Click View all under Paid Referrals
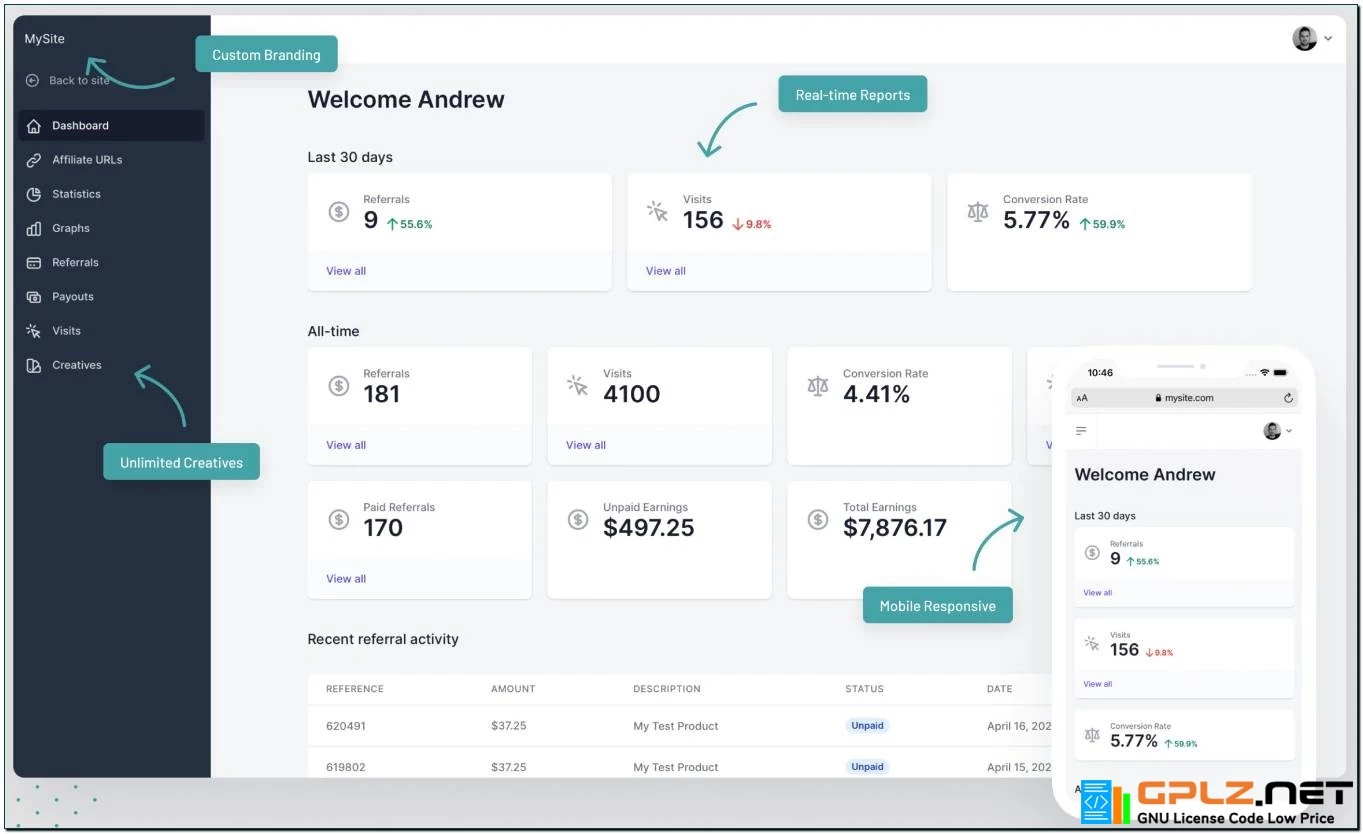The image size is (1363, 834). click(345, 578)
